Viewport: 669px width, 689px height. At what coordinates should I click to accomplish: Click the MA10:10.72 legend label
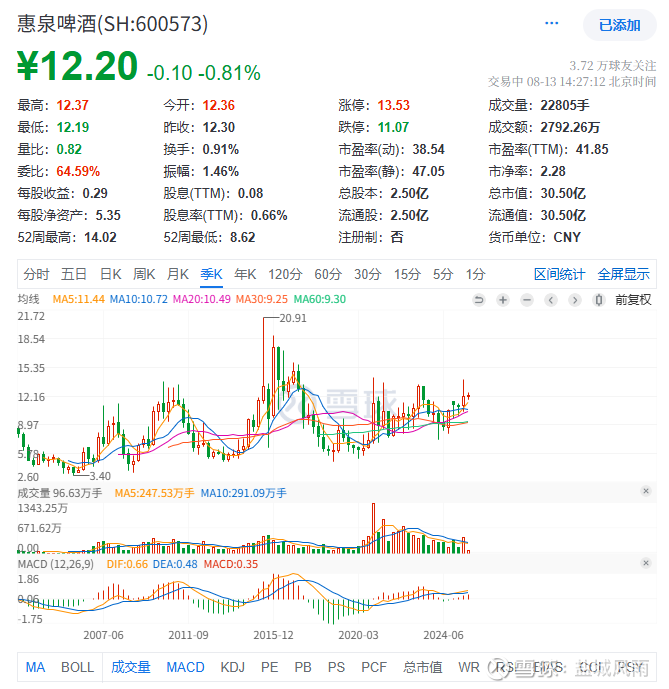(138, 299)
